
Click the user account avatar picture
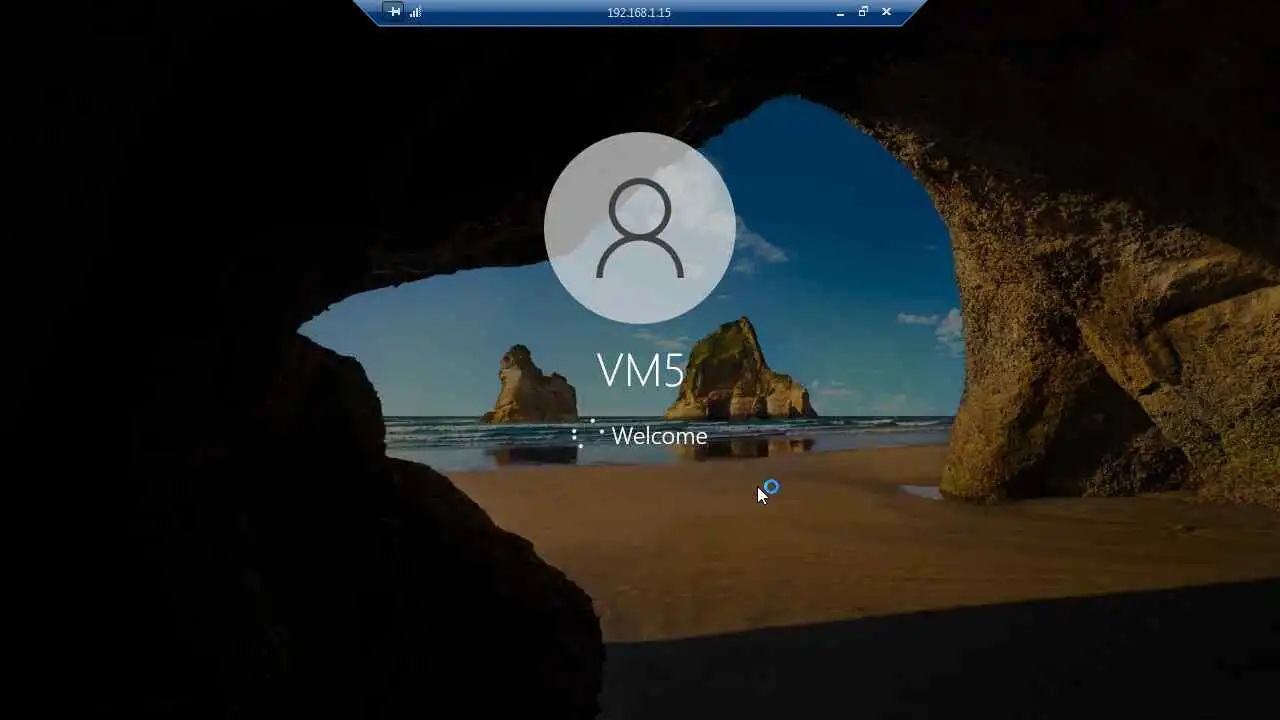pyautogui.click(x=640, y=228)
